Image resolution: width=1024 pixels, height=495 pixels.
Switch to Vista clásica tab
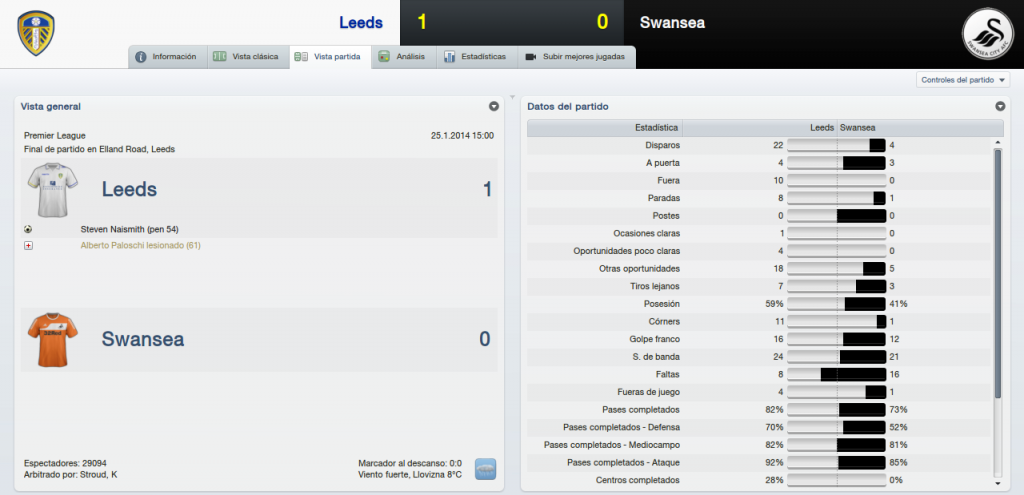[248, 57]
